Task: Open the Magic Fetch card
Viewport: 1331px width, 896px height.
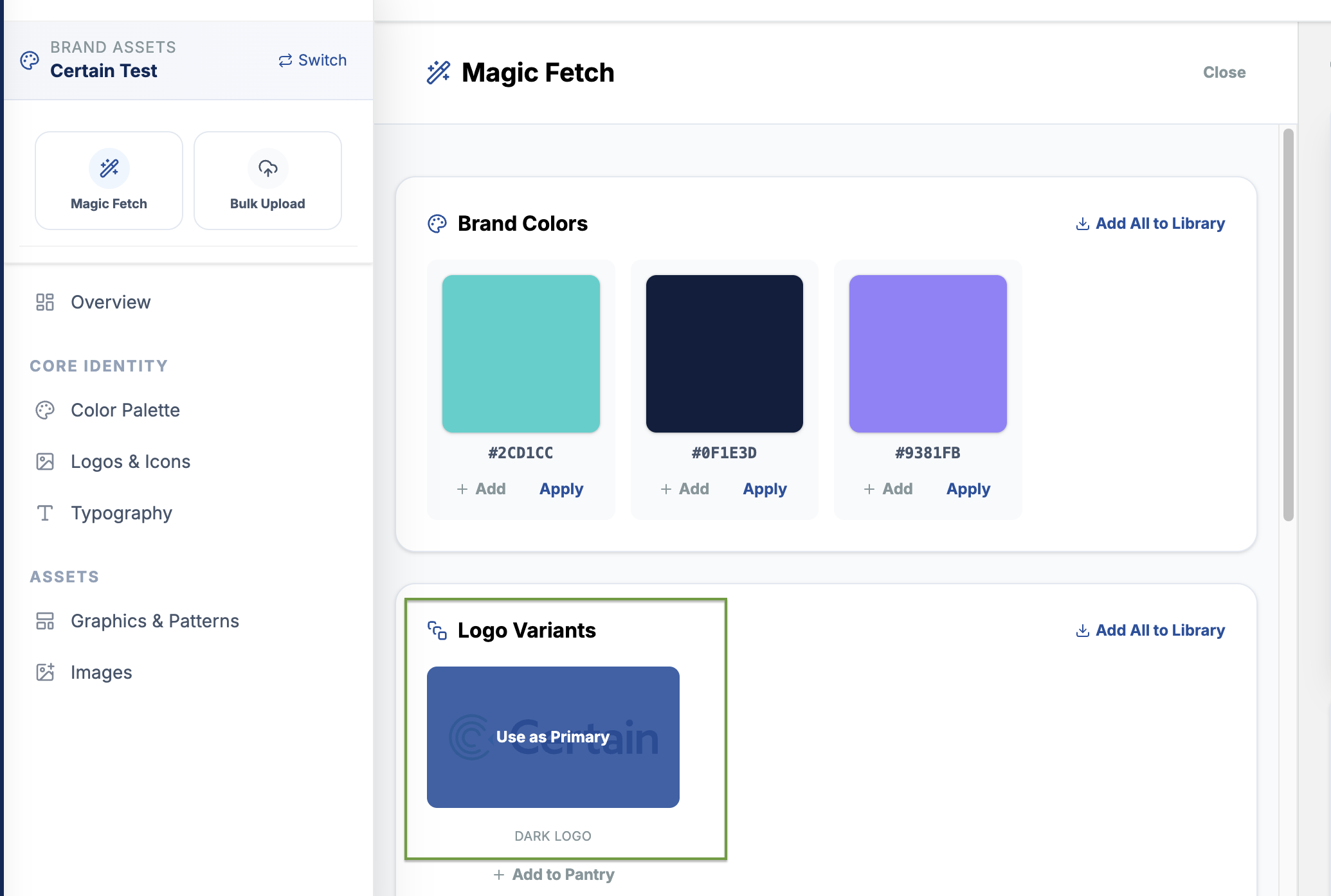Action: [x=109, y=181]
